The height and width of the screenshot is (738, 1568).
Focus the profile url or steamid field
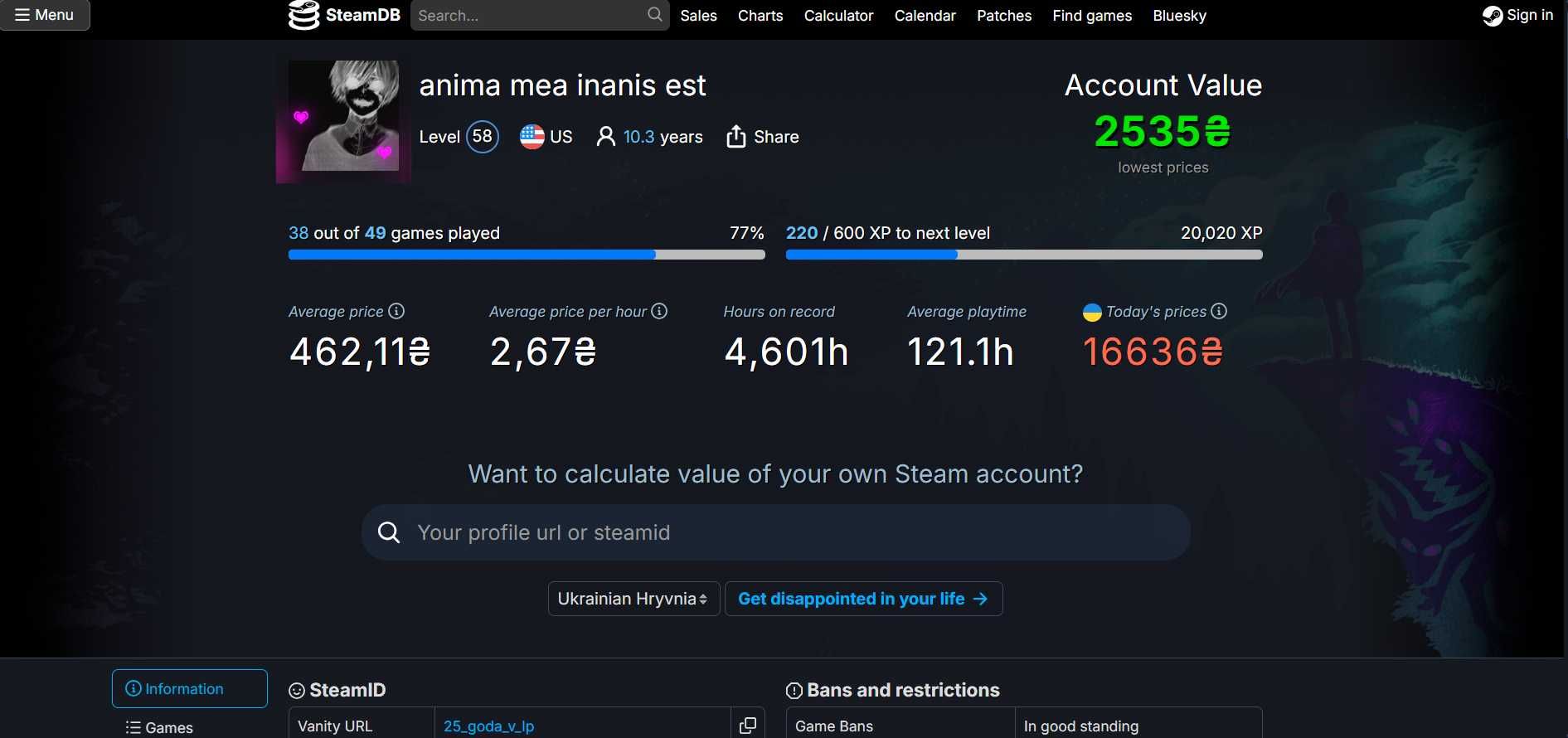tap(776, 532)
